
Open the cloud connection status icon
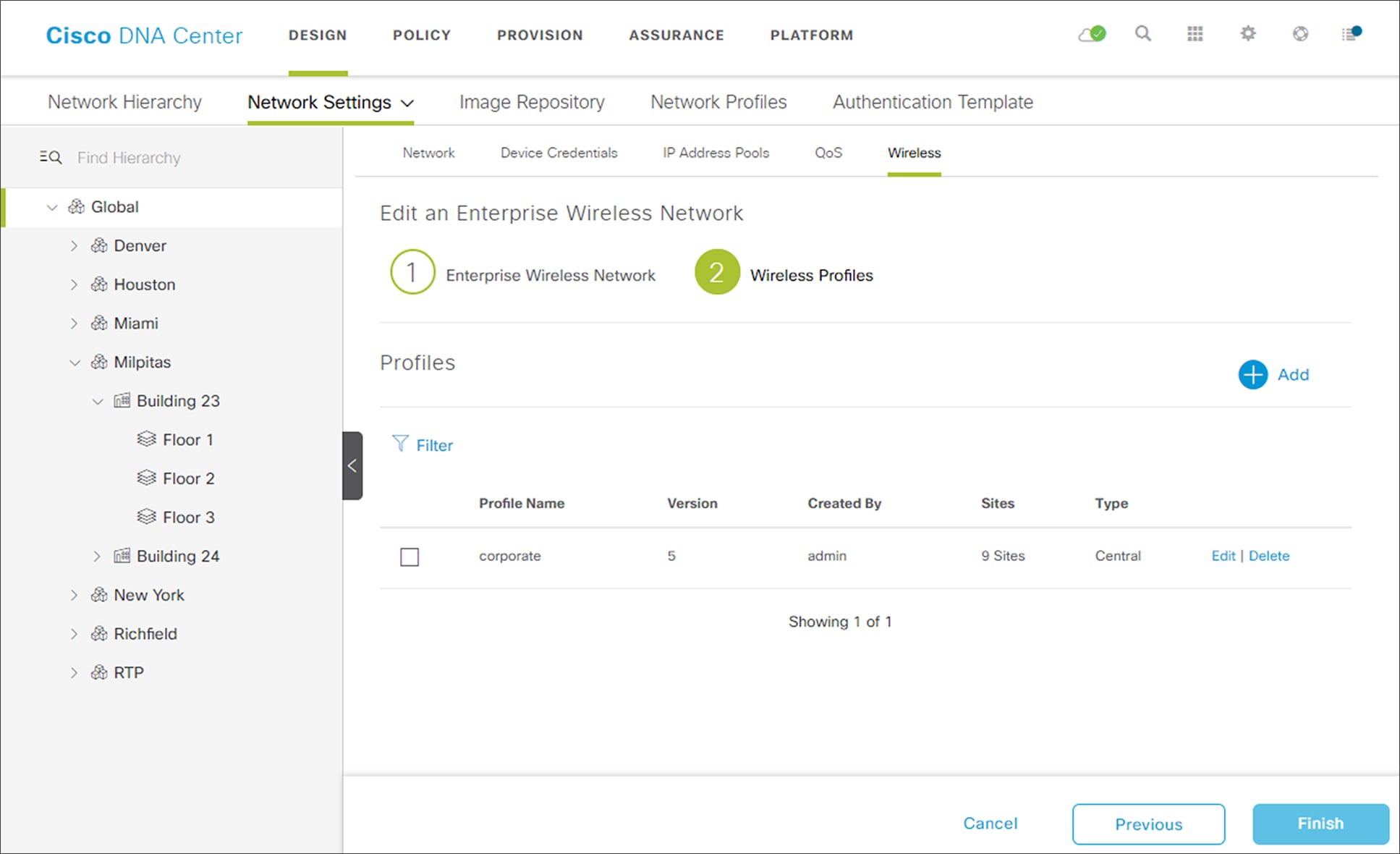coord(1092,34)
